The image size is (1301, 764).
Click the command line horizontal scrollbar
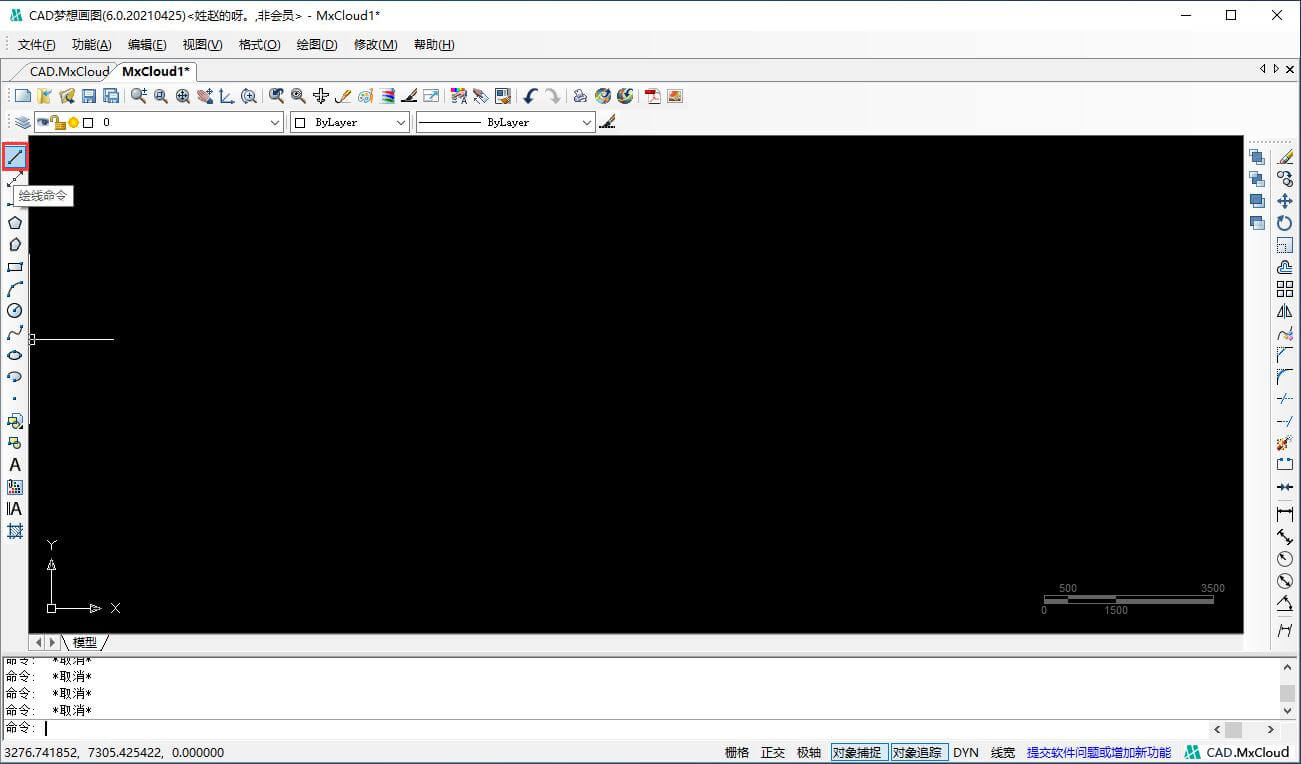[x=1244, y=730]
